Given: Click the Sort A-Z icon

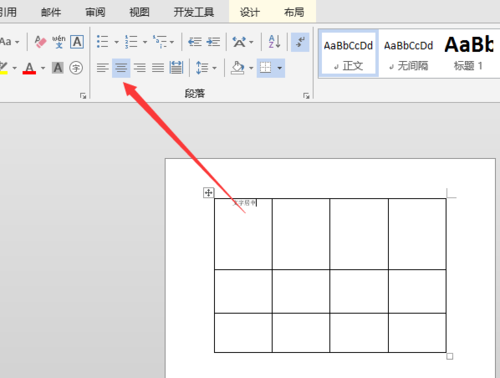Looking at the screenshot, I should pyautogui.click(x=274, y=42).
